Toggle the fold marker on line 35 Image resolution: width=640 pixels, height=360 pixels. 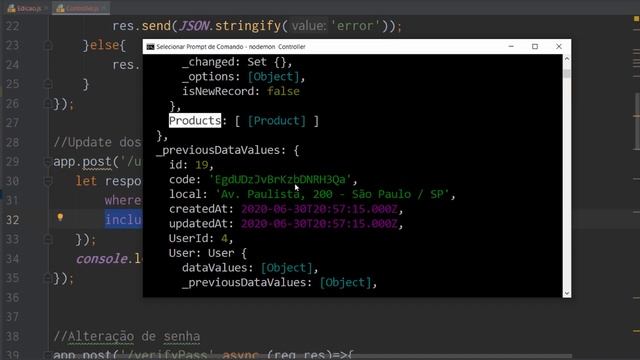click(x=48, y=278)
